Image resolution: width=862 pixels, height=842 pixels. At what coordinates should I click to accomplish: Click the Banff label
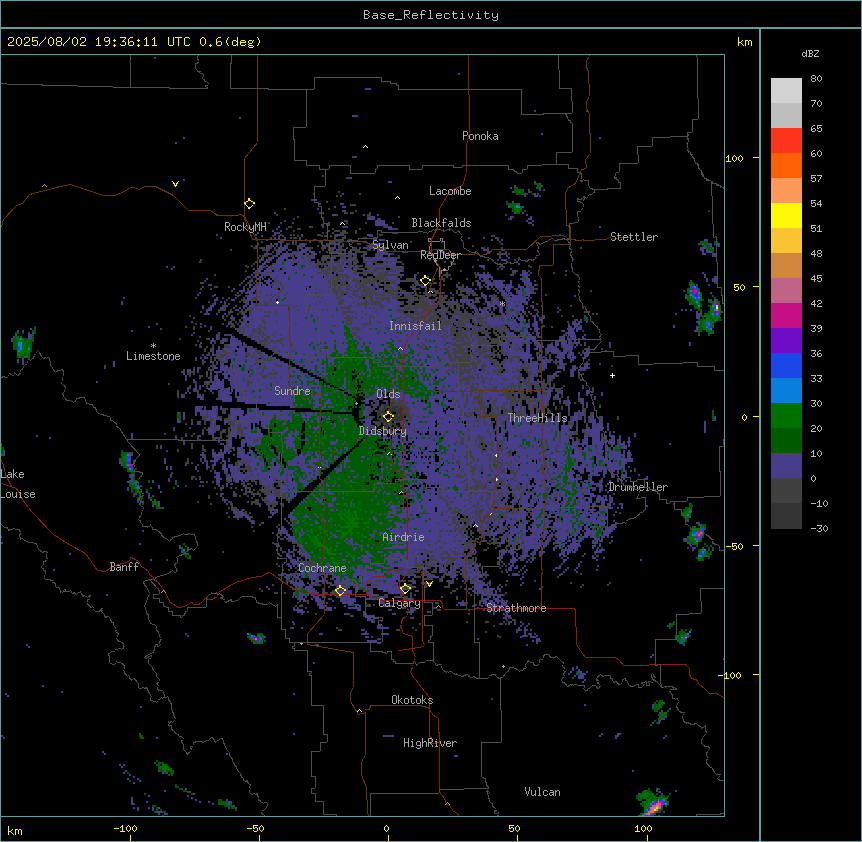click(124, 567)
